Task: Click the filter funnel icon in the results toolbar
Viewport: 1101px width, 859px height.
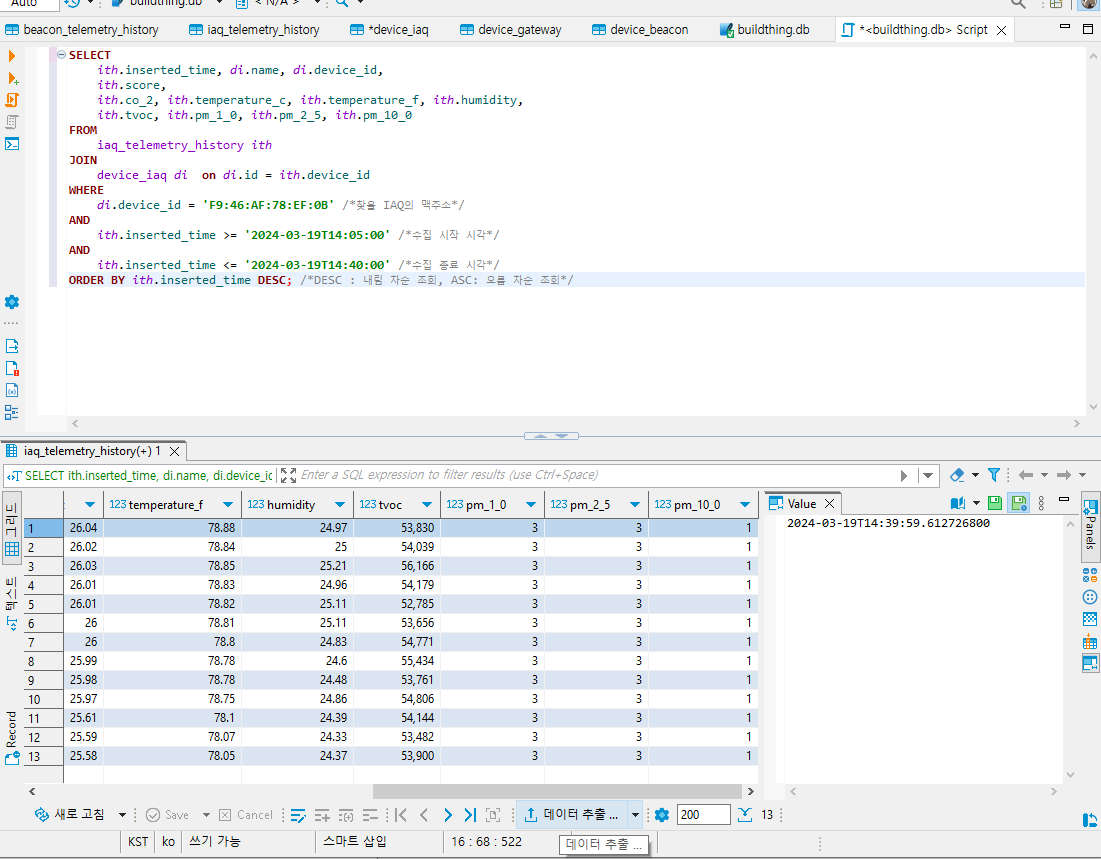Action: point(994,475)
